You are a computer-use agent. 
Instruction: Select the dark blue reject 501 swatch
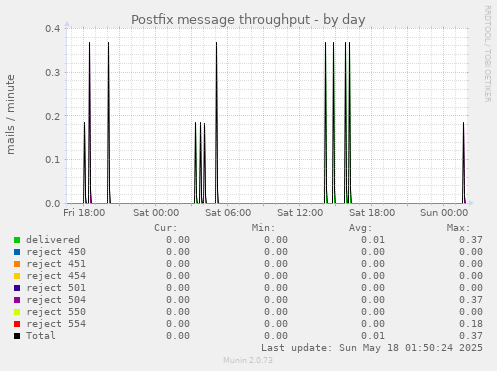pos(17,288)
